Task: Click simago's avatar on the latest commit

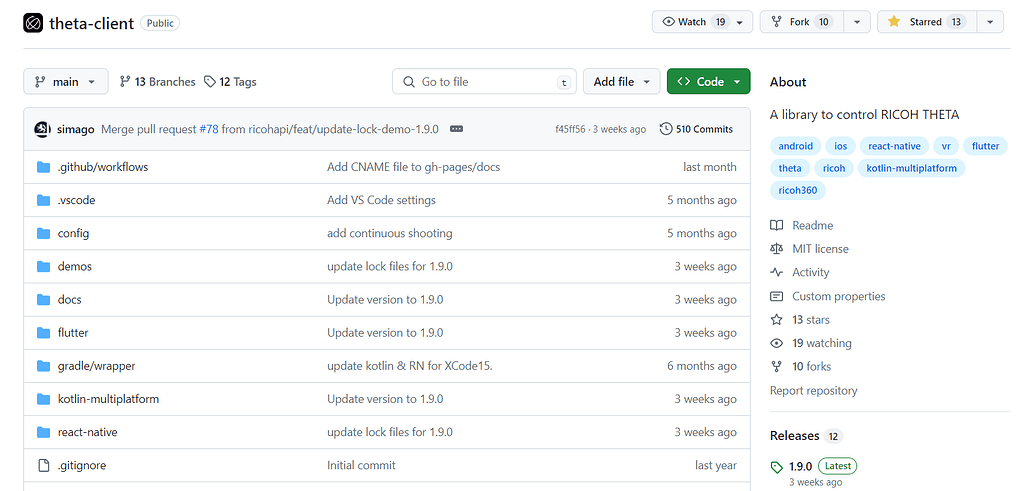Action: point(42,129)
